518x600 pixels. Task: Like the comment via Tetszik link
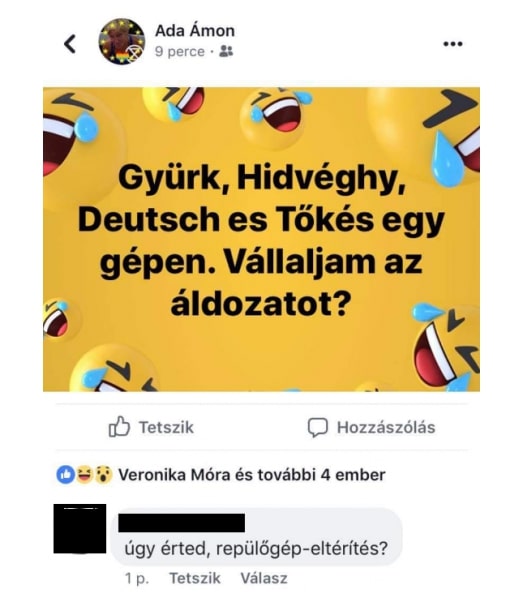click(195, 578)
